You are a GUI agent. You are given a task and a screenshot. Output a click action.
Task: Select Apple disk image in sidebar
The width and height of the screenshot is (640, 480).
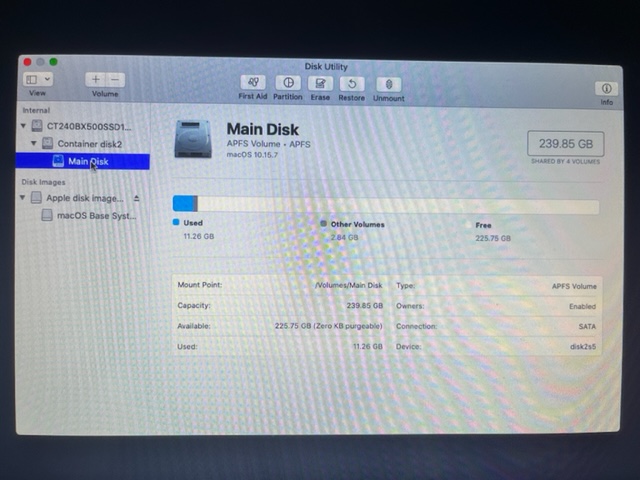[84, 198]
